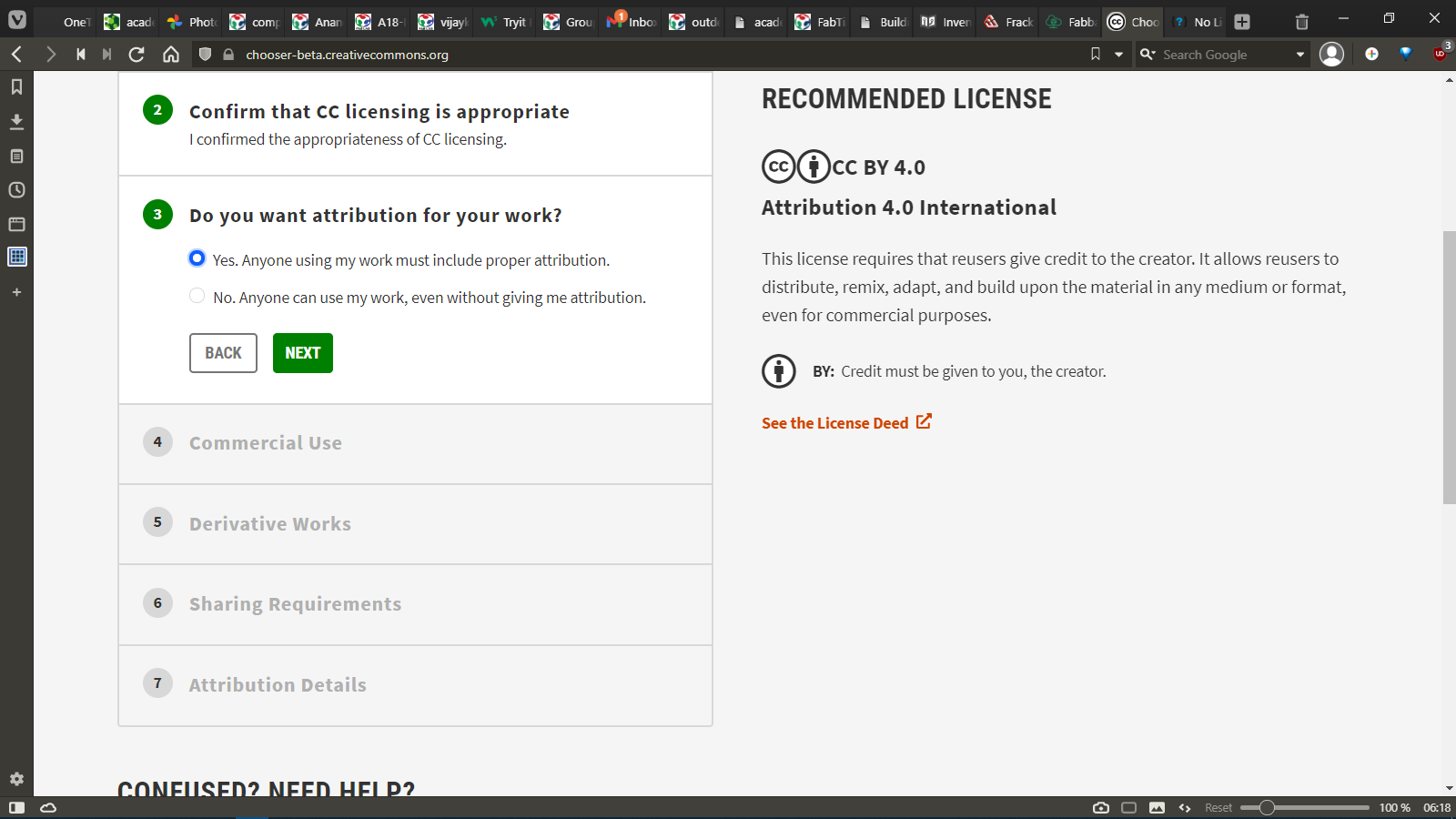
Task: Toggle tab tiling in status bar
Action: pos(1129,807)
